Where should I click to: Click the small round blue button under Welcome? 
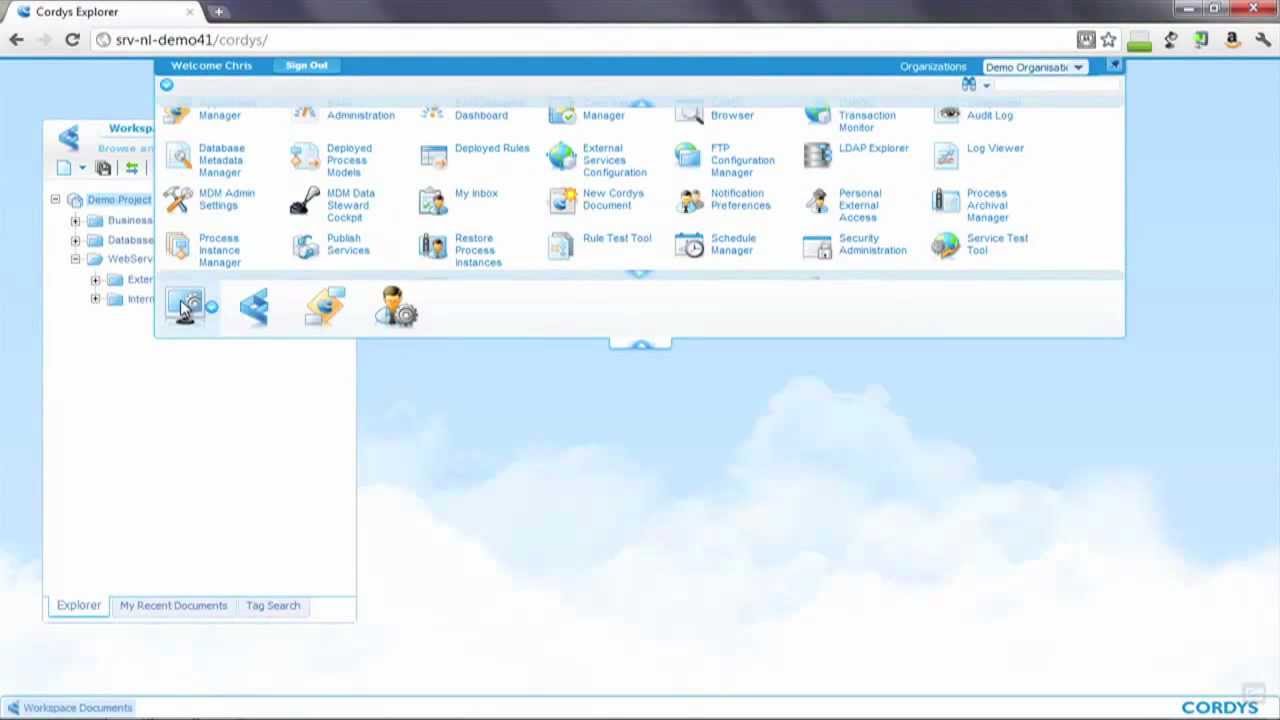point(167,85)
